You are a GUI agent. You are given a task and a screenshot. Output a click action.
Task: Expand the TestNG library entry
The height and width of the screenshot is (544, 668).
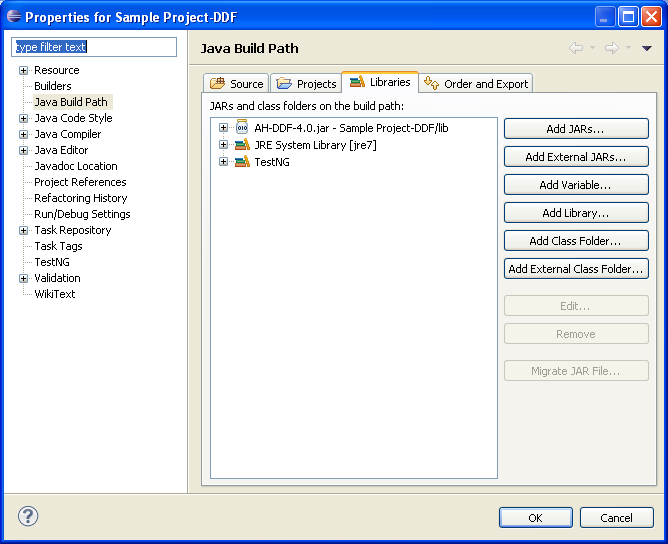tap(223, 161)
